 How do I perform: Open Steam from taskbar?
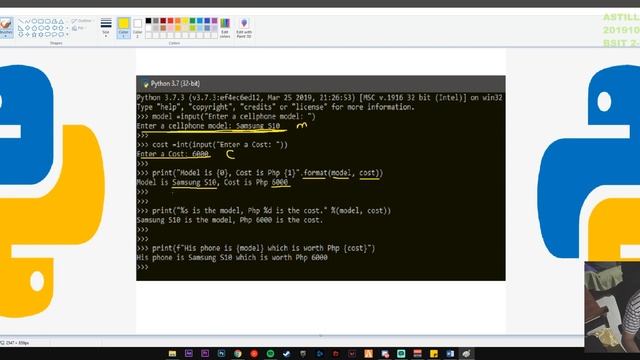click(286, 353)
